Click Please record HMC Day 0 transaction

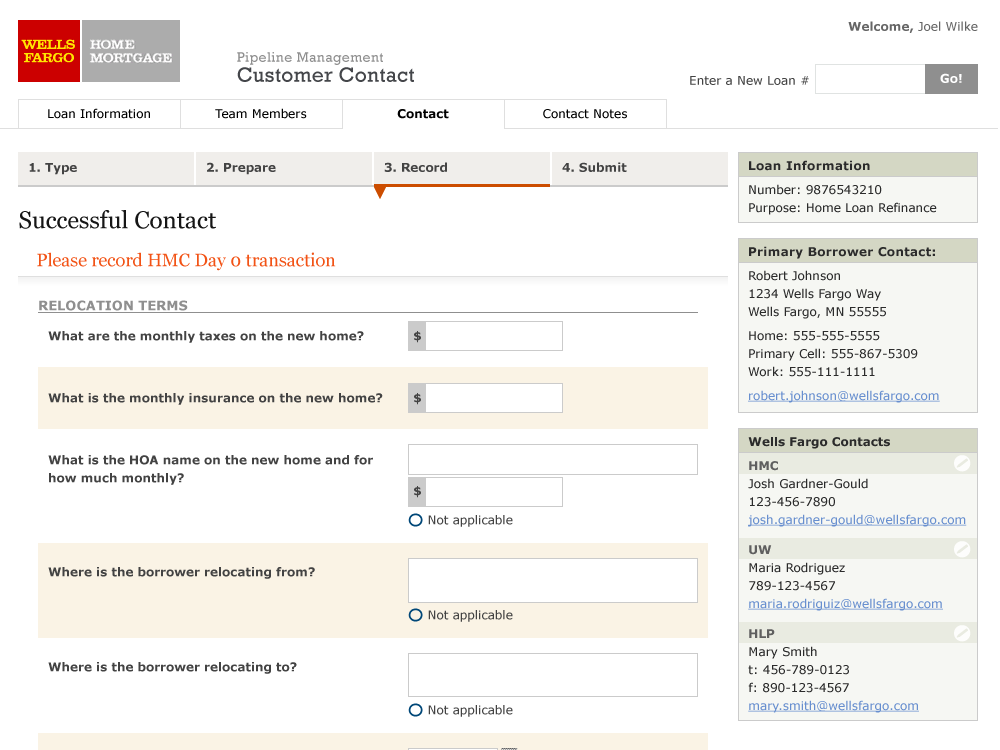coord(186,260)
